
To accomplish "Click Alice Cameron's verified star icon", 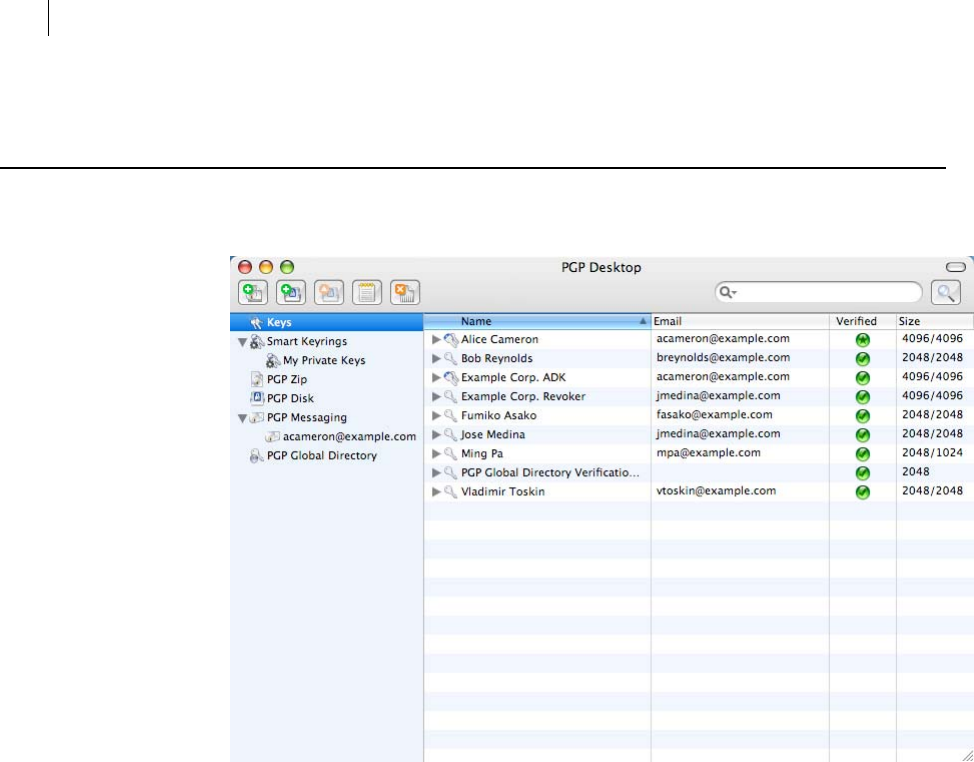I will tap(862, 340).
